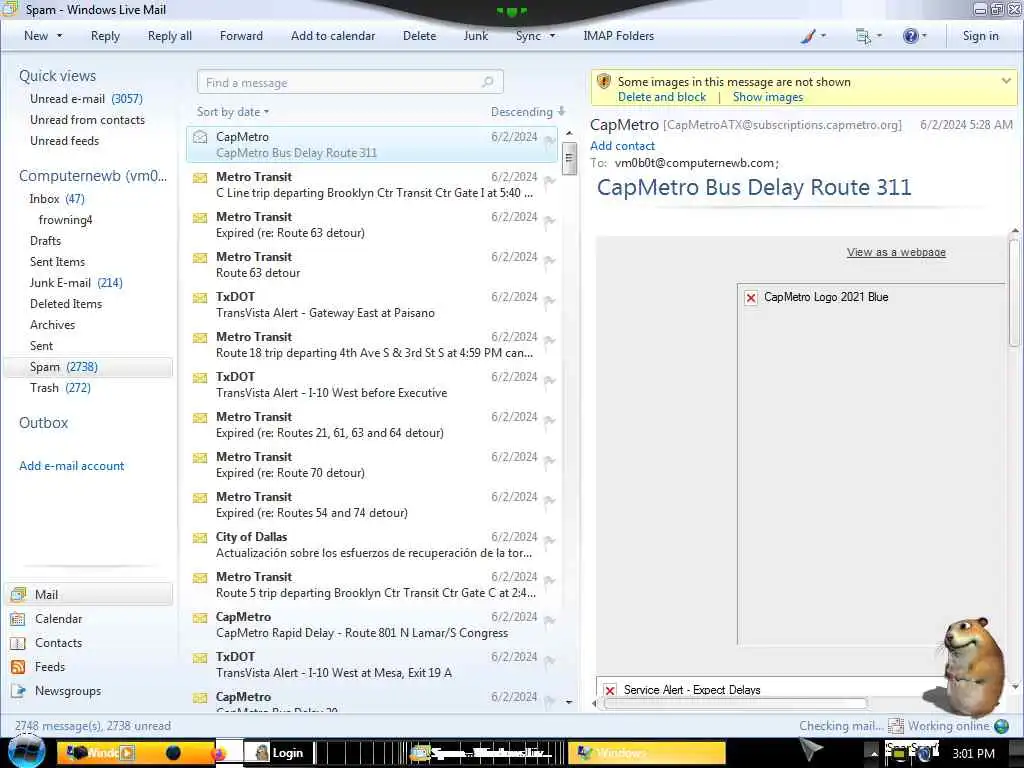Click the reading pane vertical scrollbar thumb
The image size is (1024, 768).
(x=1014, y=293)
